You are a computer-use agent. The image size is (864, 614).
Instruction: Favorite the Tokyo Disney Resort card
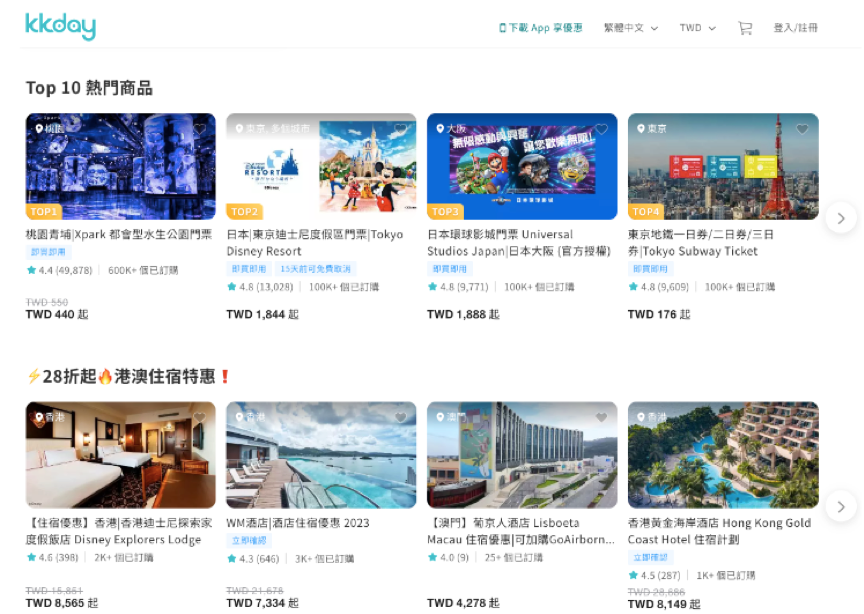click(x=401, y=129)
